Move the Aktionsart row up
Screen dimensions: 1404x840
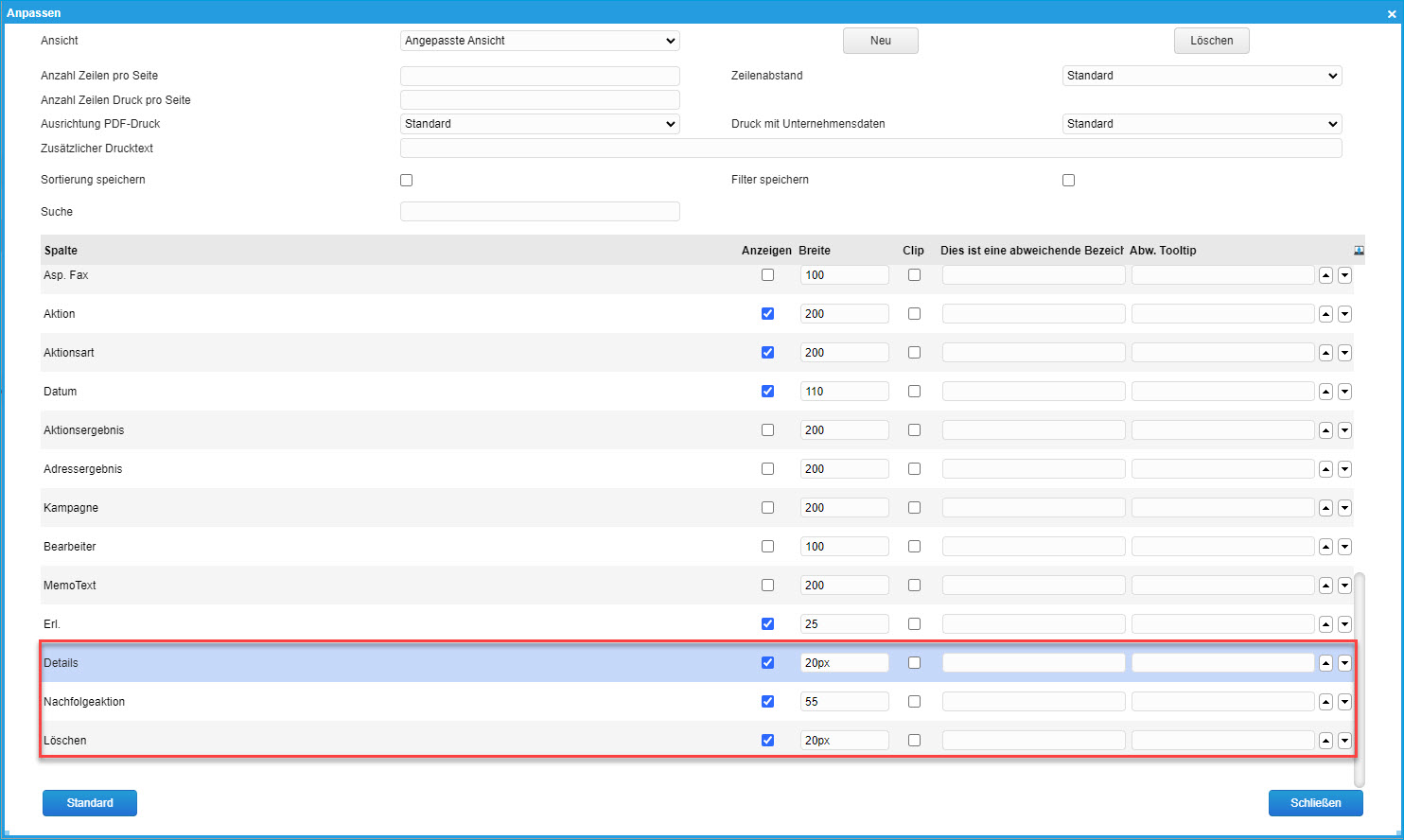(x=1325, y=353)
